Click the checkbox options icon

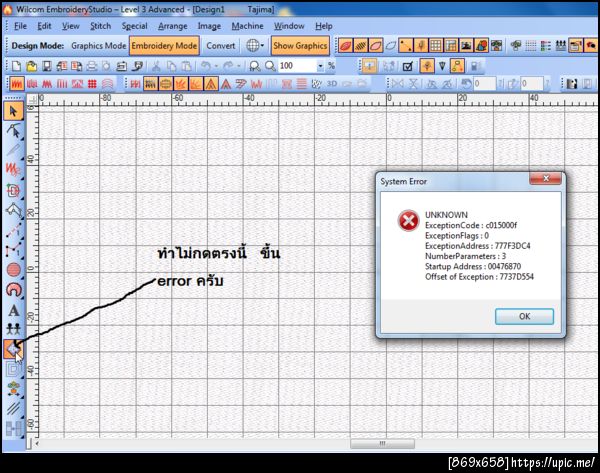tap(408, 67)
